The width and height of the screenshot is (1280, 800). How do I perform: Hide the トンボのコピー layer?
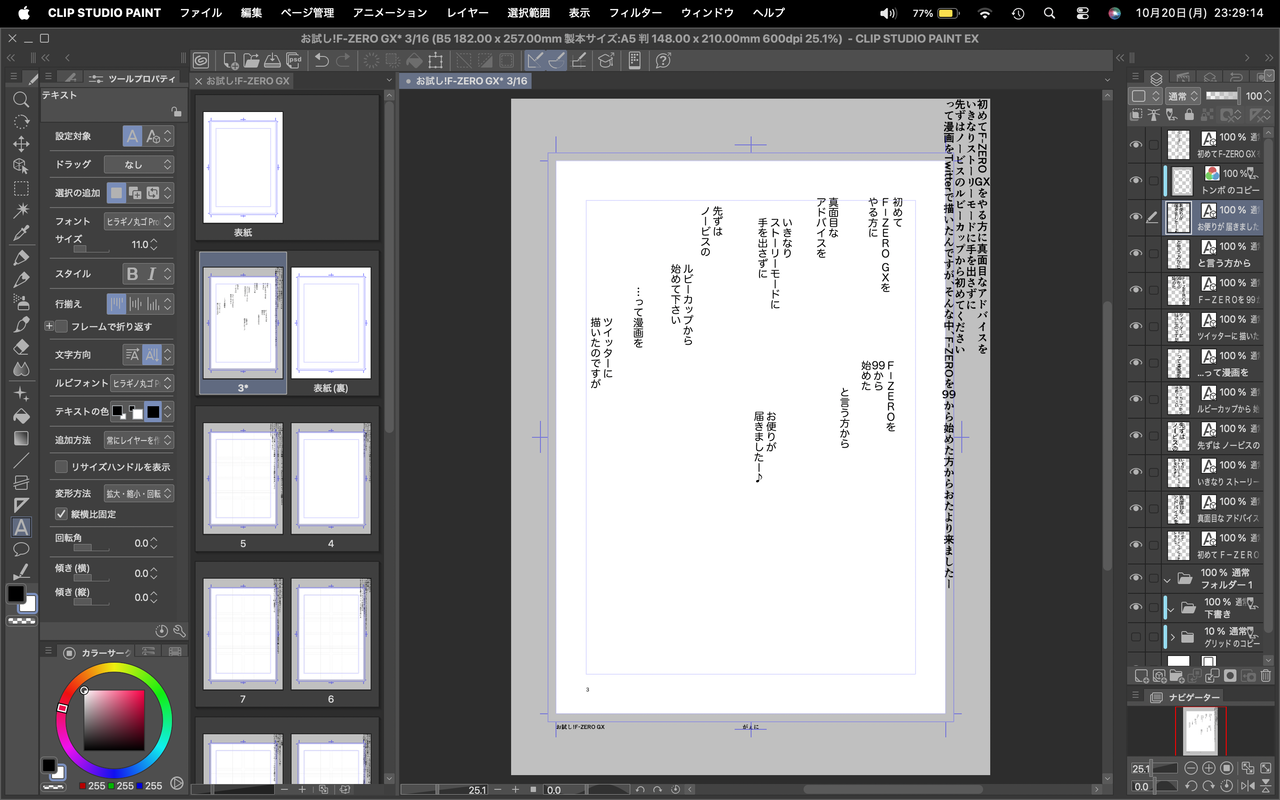(x=1136, y=181)
